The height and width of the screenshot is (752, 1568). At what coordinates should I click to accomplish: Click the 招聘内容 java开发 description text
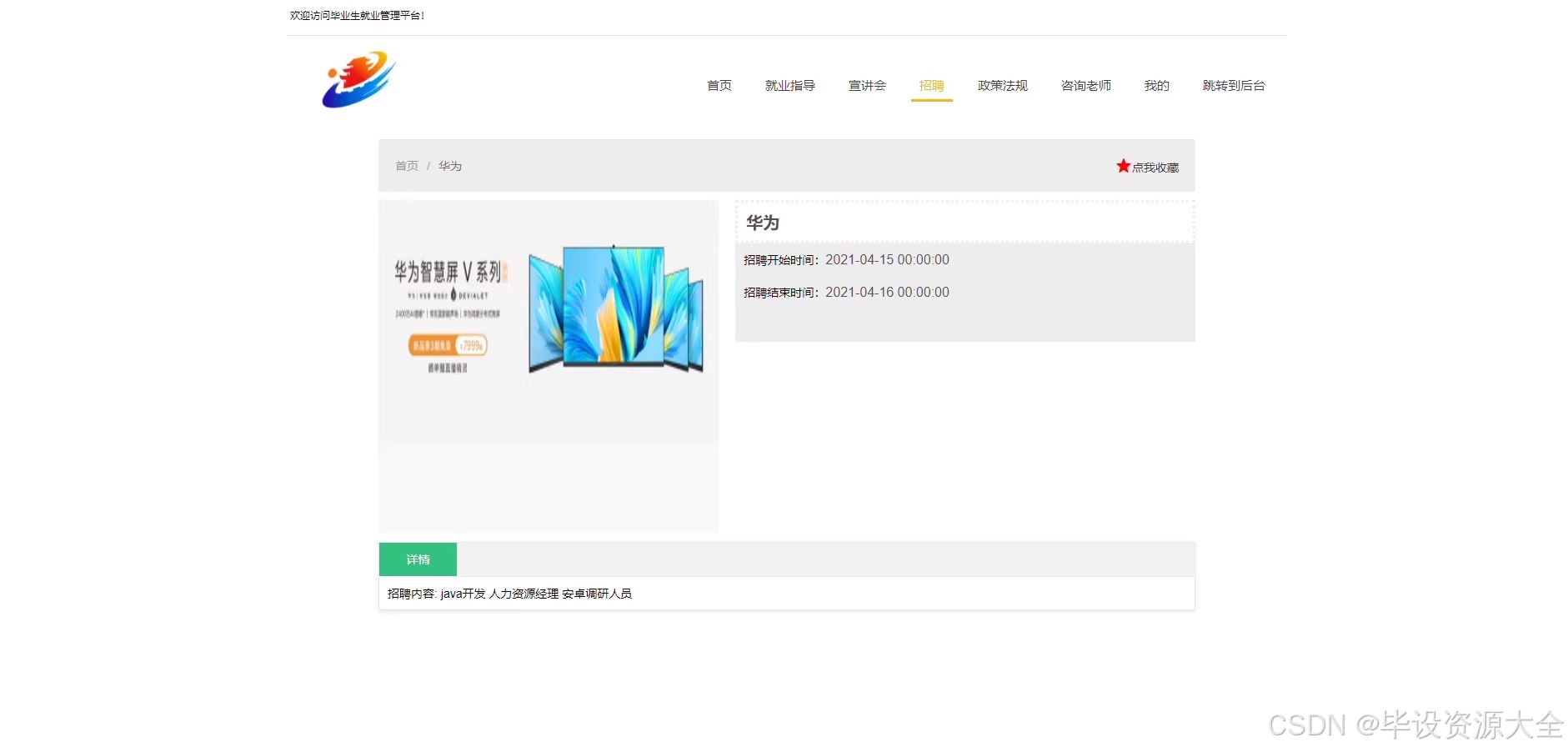pyautogui.click(x=509, y=594)
